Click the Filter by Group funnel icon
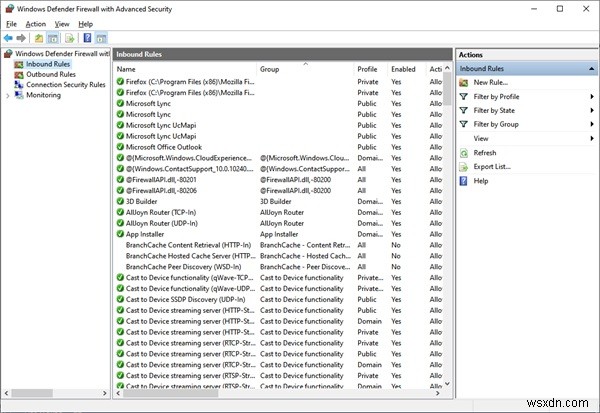The image size is (600, 413). click(x=463, y=124)
